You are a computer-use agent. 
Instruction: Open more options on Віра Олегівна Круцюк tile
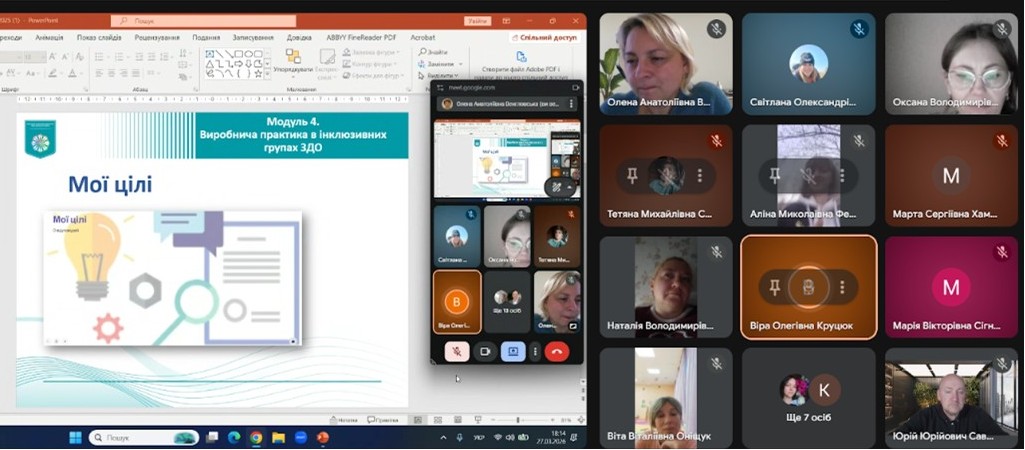(842, 288)
